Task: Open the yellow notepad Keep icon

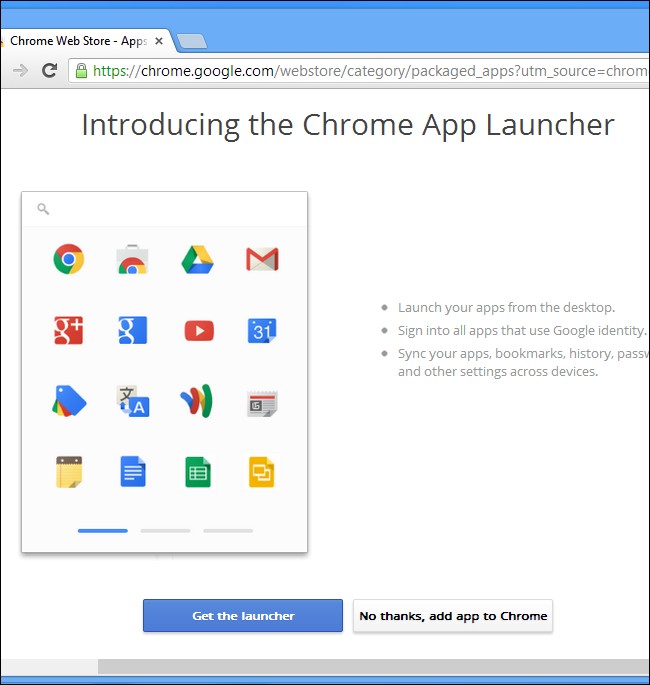Action: point(69,472)
